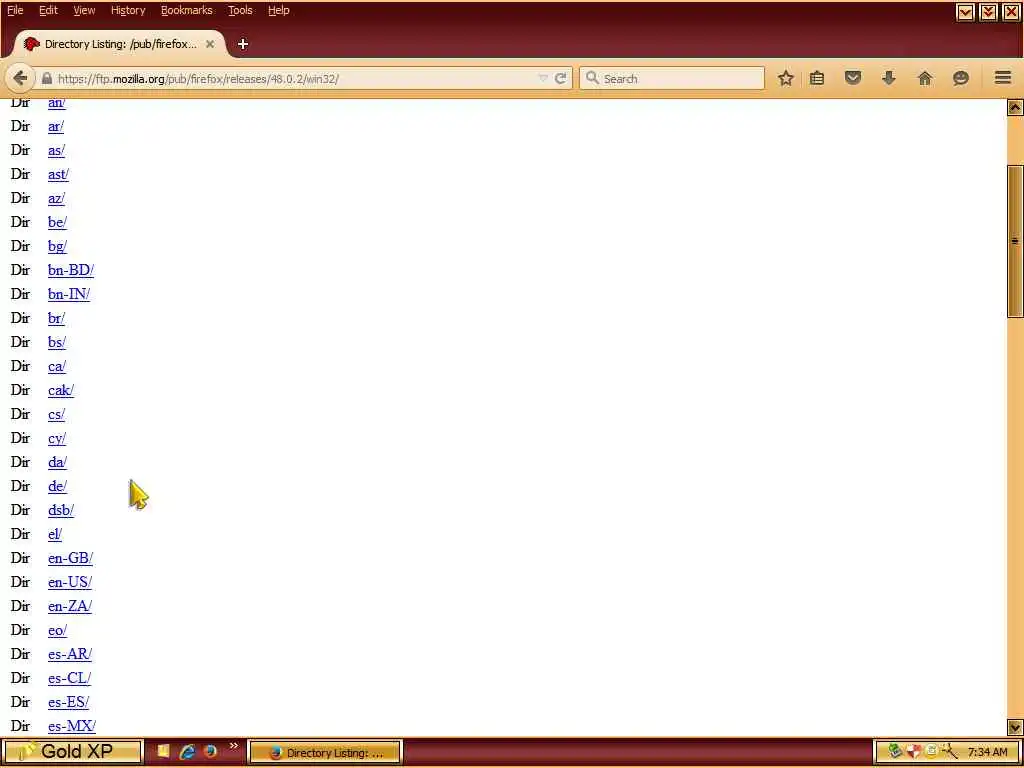Open the cs/ directory link
Screen dimensions: 1024x768
pyautogui.click(x=56, y=415)
